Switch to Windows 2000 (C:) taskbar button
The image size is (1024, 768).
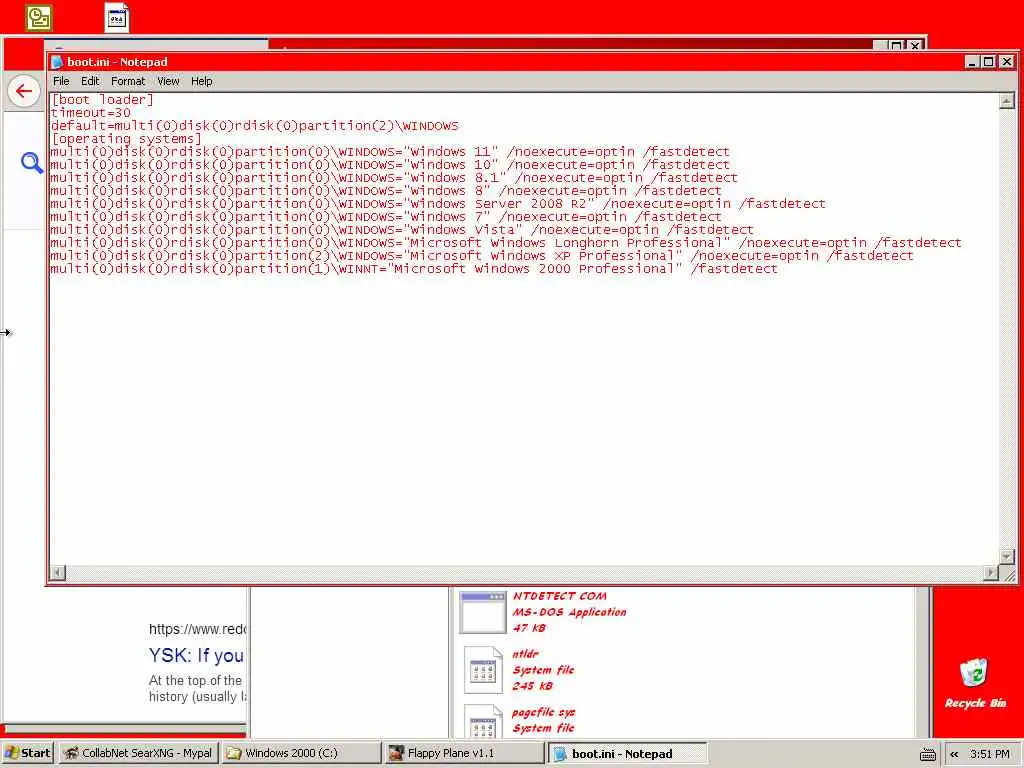pos(300,753)
